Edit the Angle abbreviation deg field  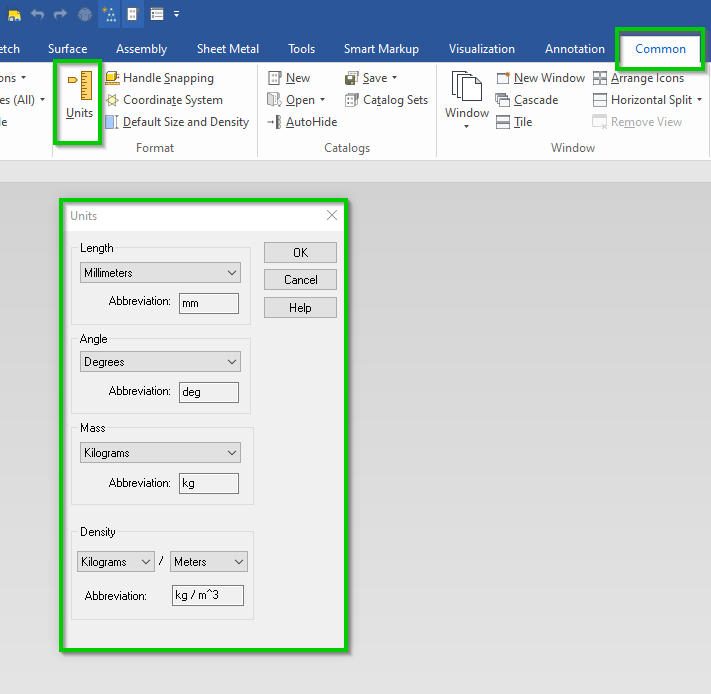(209, 392)
